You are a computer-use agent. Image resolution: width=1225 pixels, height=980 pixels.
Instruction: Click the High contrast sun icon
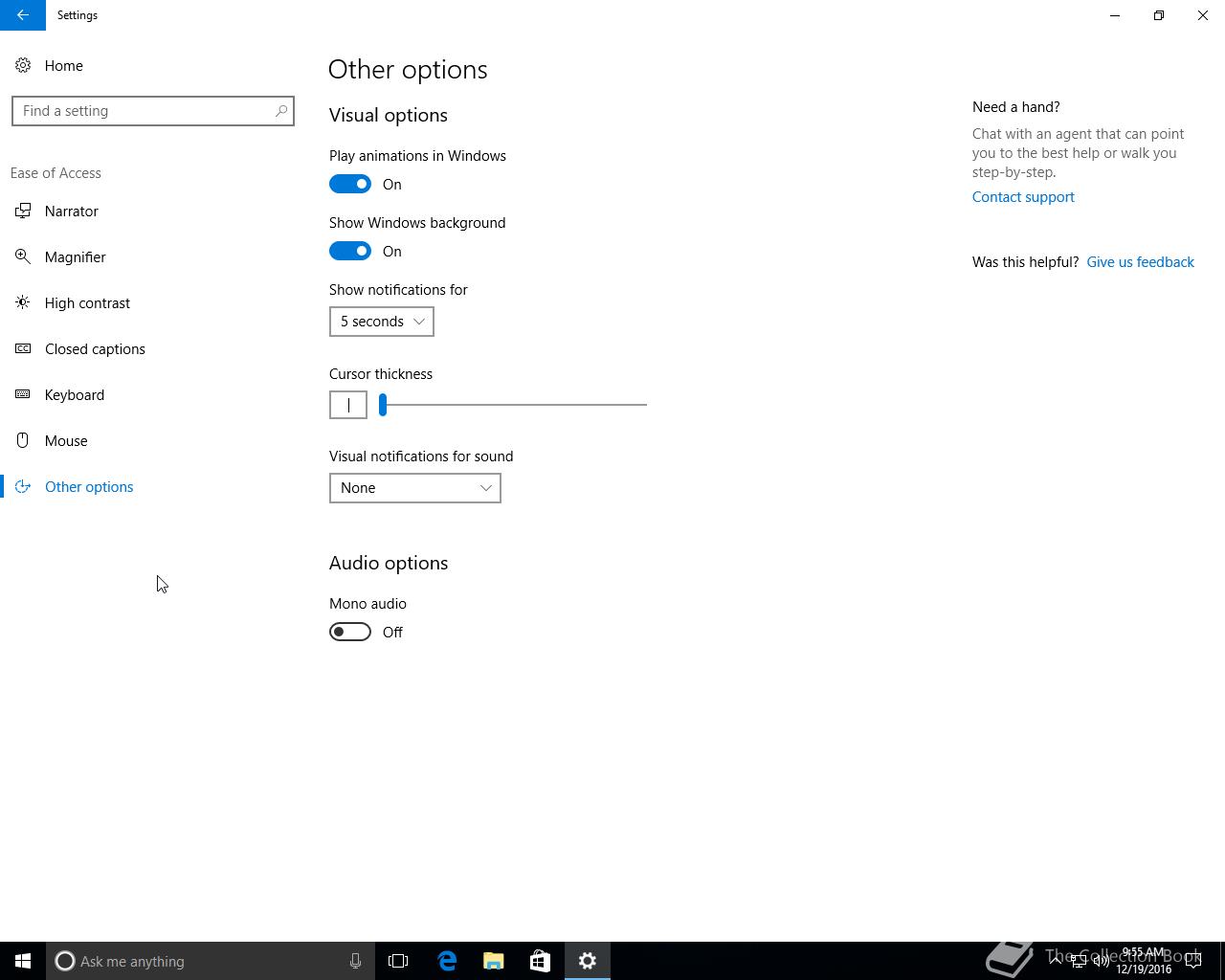tap(23, 303)
